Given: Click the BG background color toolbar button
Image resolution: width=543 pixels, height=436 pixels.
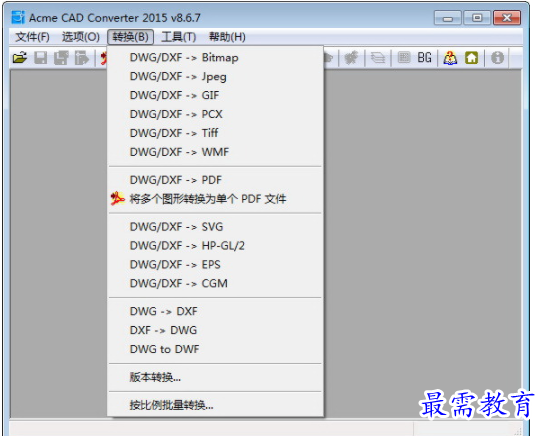Looking at the screenshot, I should point(424,57).
